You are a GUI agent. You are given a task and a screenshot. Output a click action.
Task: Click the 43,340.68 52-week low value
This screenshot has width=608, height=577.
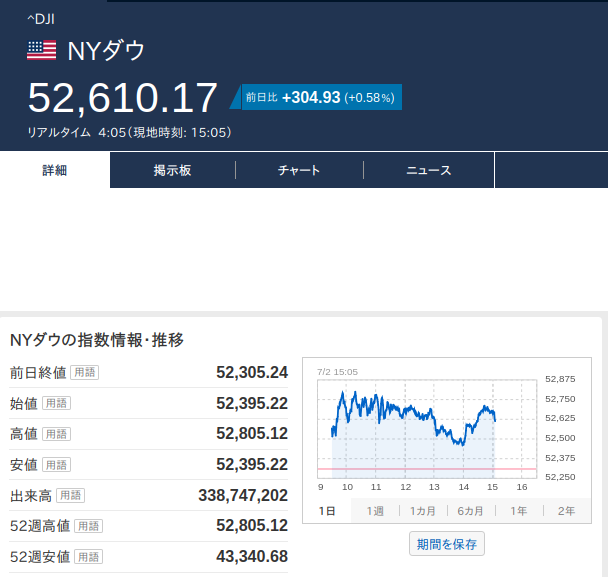252,556
